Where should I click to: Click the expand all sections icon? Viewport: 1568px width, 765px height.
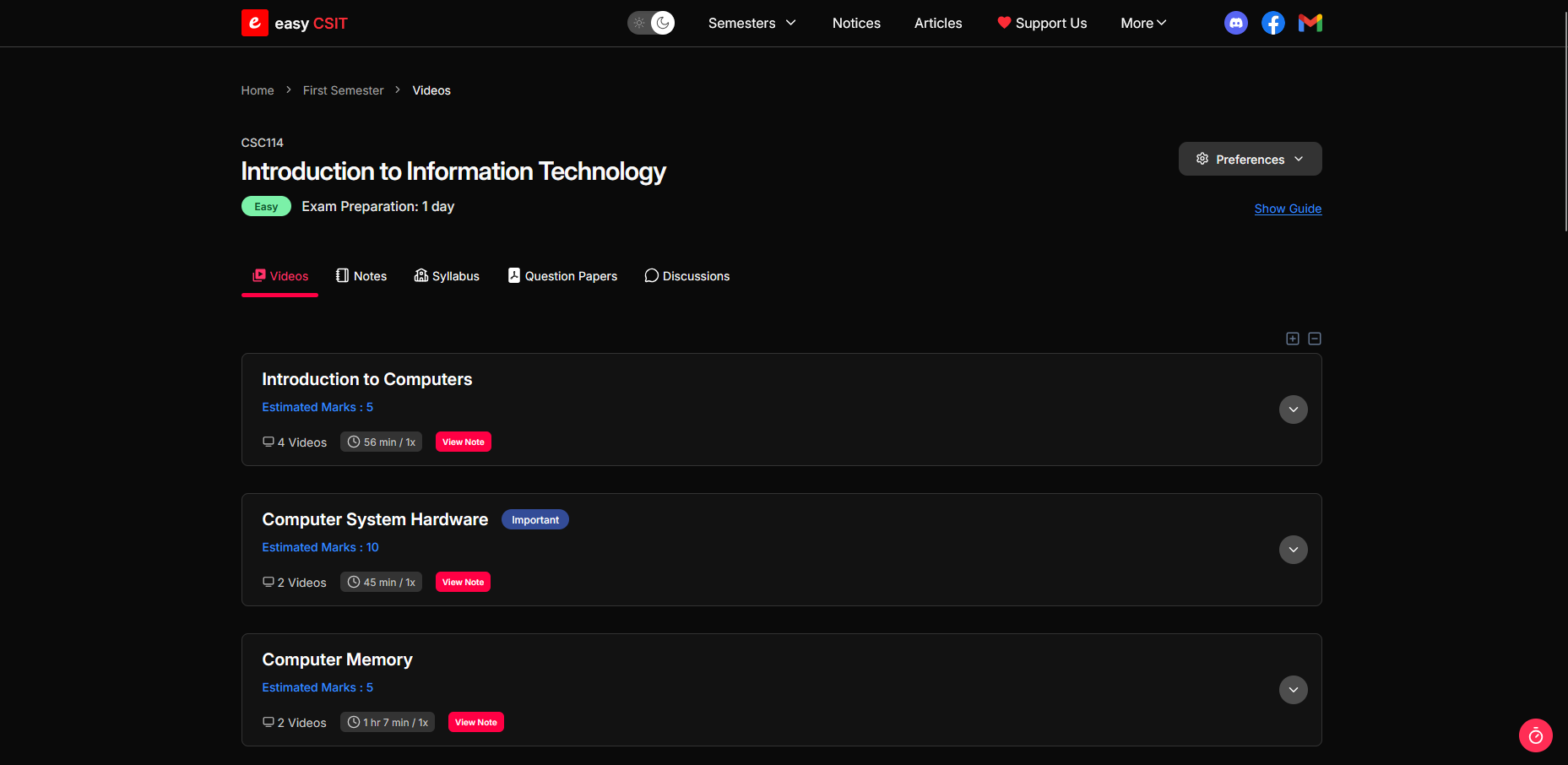[x=1293, y=339]
